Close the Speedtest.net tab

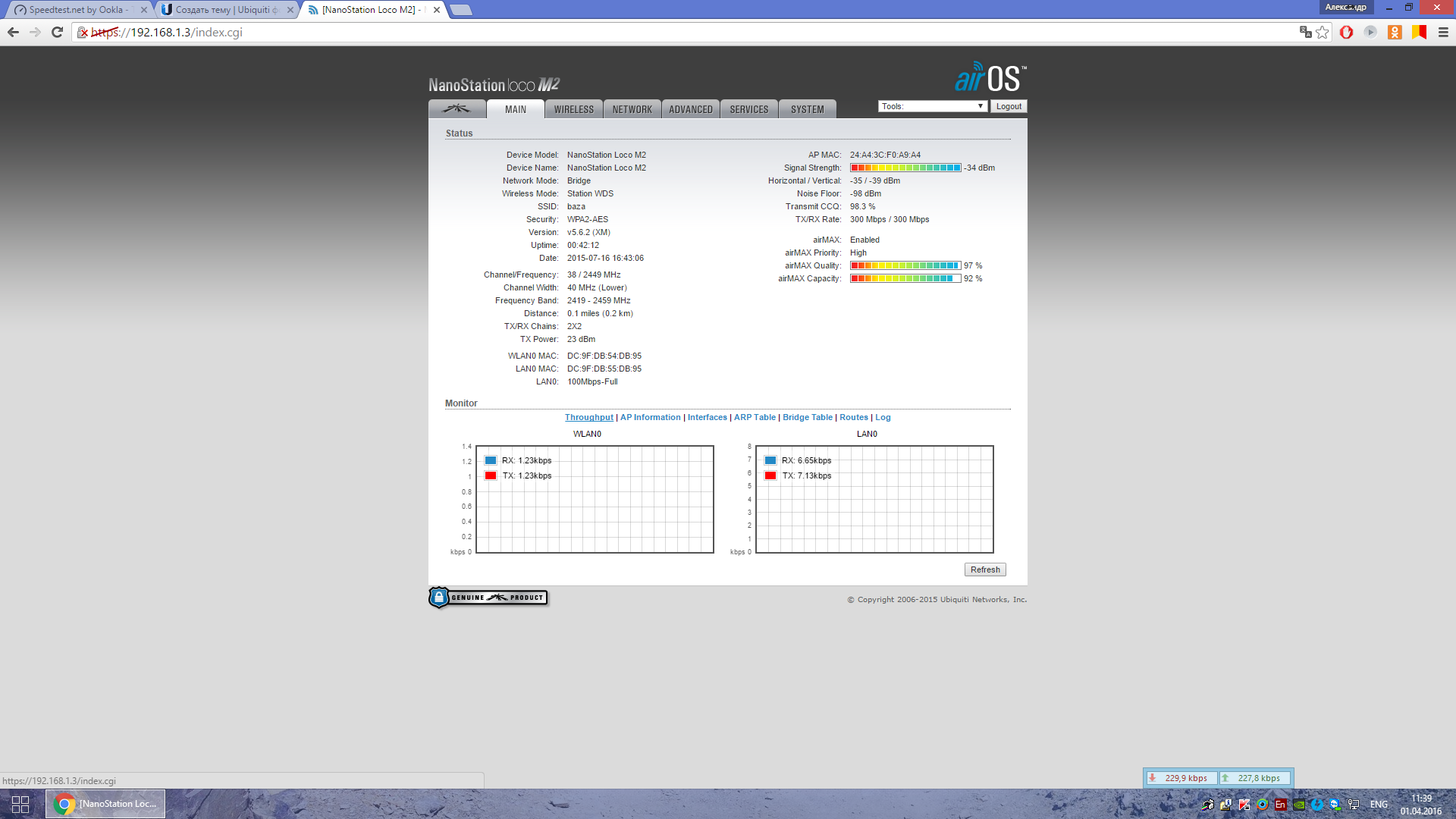coord(144,10)
